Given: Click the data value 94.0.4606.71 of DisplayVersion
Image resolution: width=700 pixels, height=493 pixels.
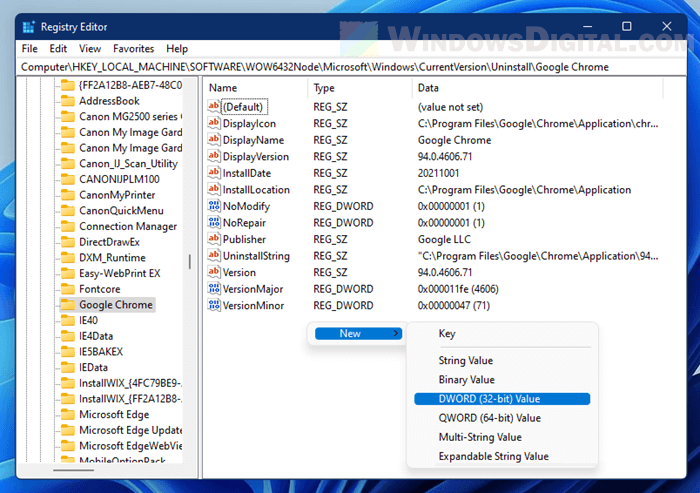Looking at the screenshot, I should pos(445,156).
